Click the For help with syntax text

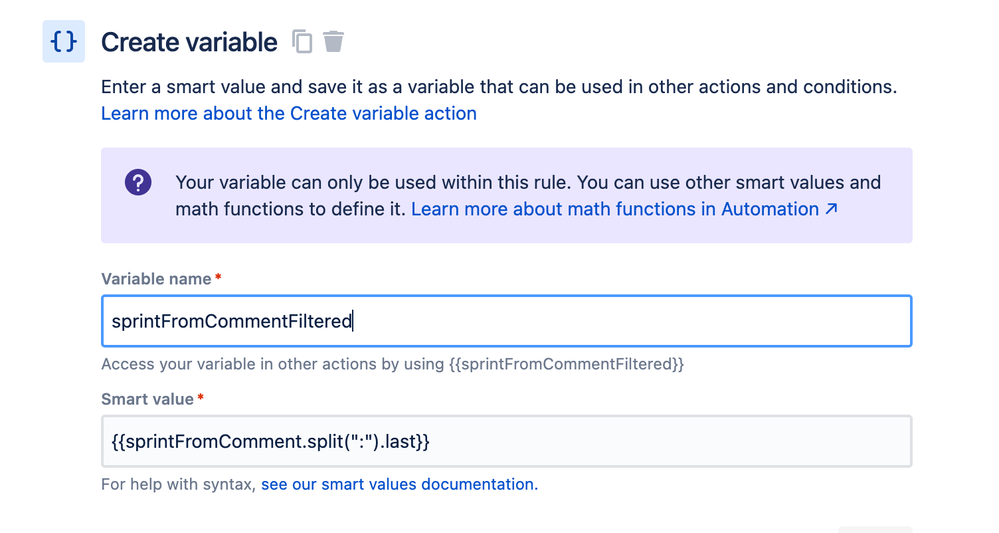click(178, 484)
